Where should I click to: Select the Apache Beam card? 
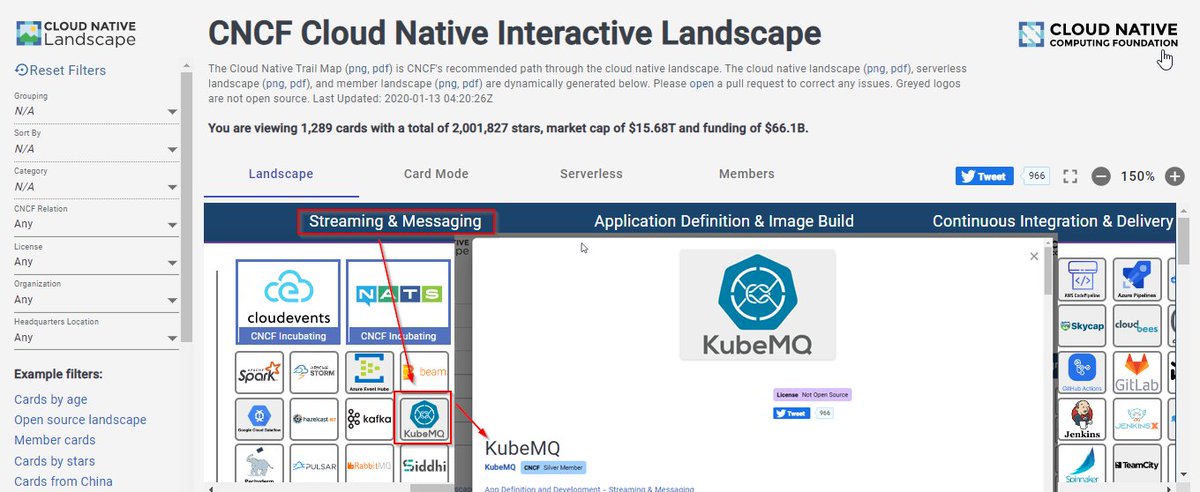(x=425, y=372)
